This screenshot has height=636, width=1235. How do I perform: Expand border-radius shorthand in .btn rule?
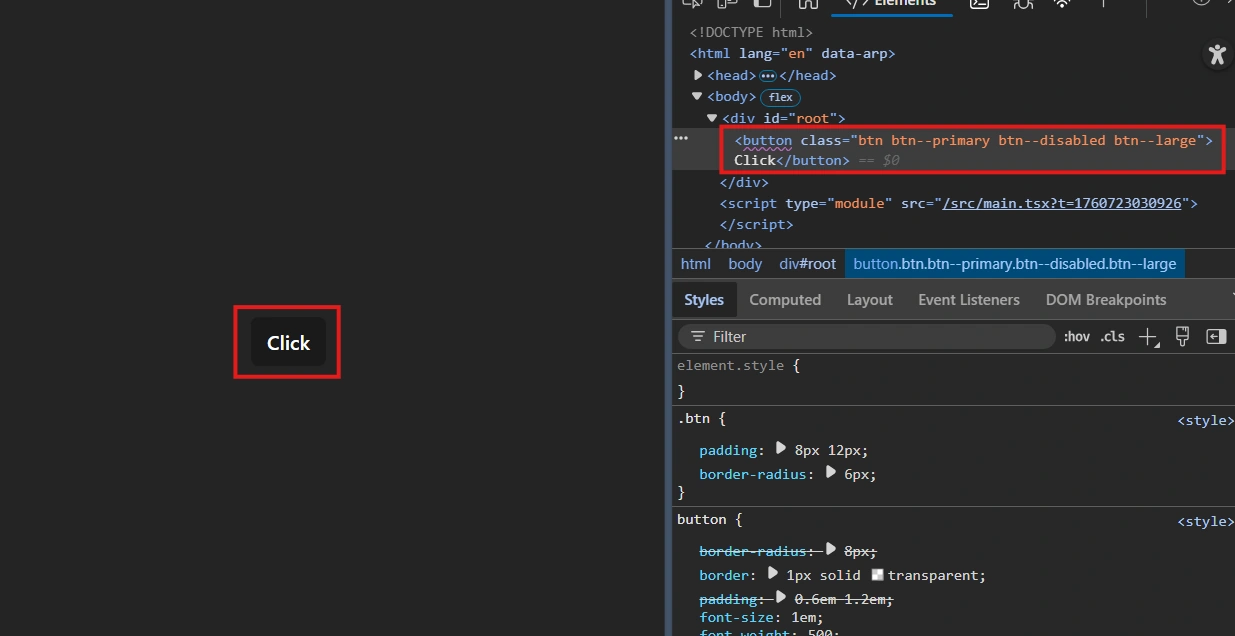point(830,473)
